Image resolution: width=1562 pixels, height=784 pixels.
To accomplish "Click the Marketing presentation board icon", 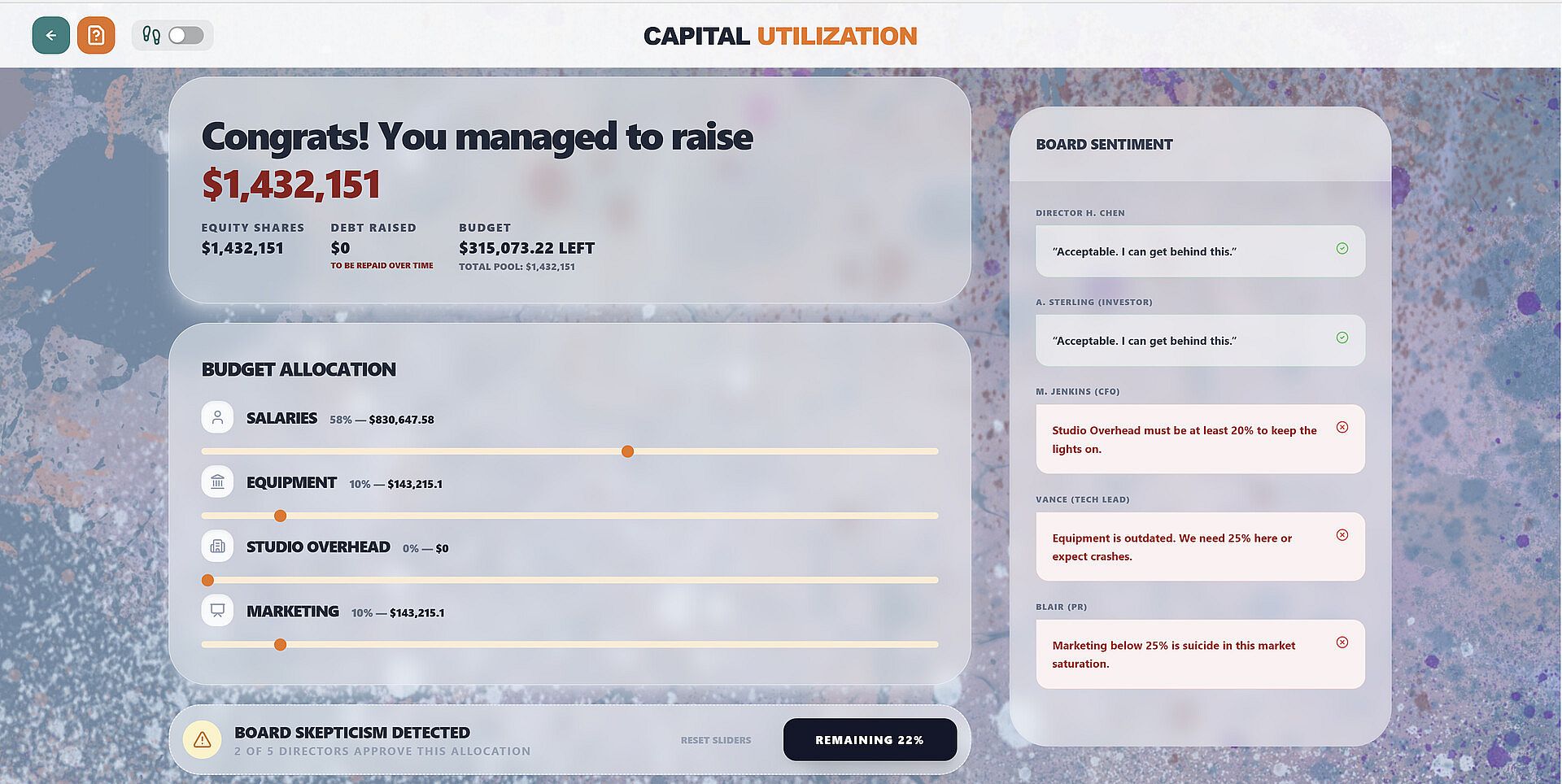I will click(217, 611).
